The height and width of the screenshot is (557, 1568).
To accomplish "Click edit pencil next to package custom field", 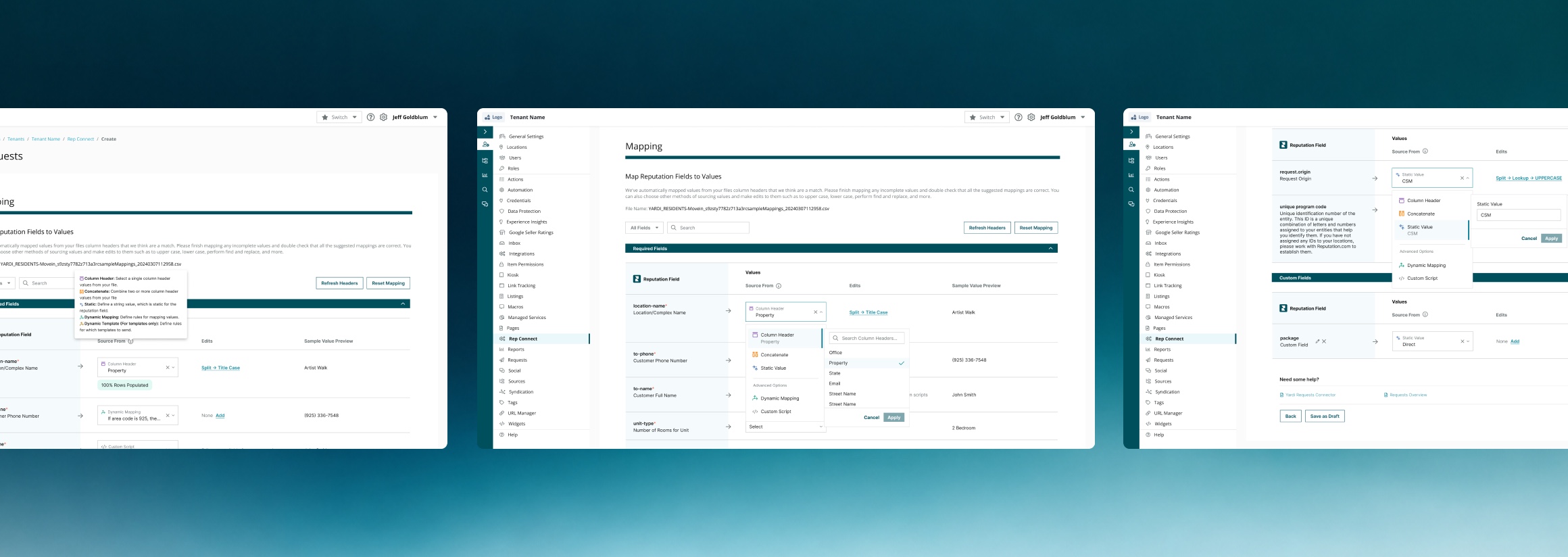I will [1317, 341].
